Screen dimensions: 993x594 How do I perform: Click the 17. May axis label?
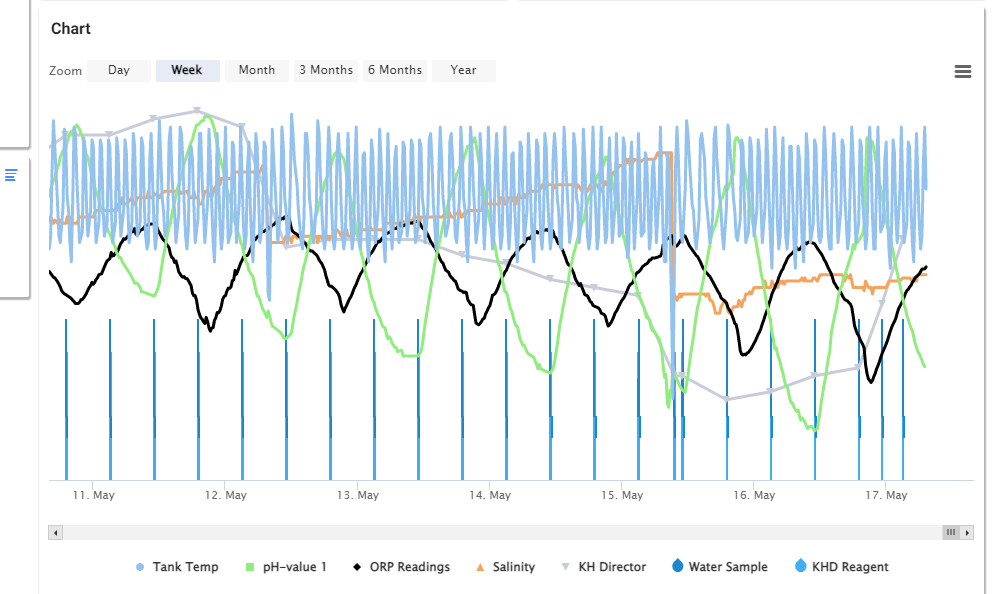(x=886, y=495)
